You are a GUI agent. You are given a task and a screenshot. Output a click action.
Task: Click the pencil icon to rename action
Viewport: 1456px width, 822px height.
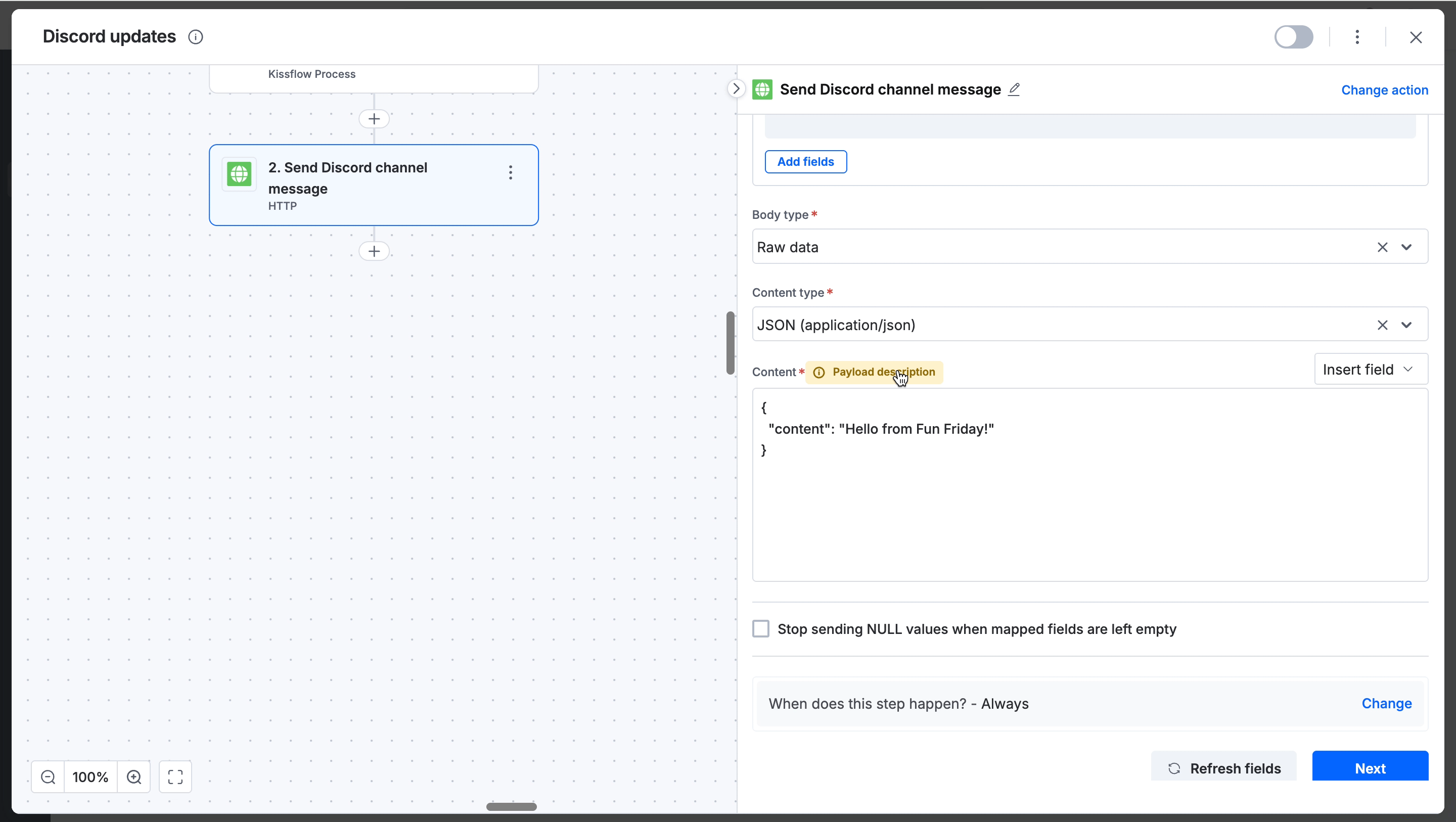pos(1014,89)
